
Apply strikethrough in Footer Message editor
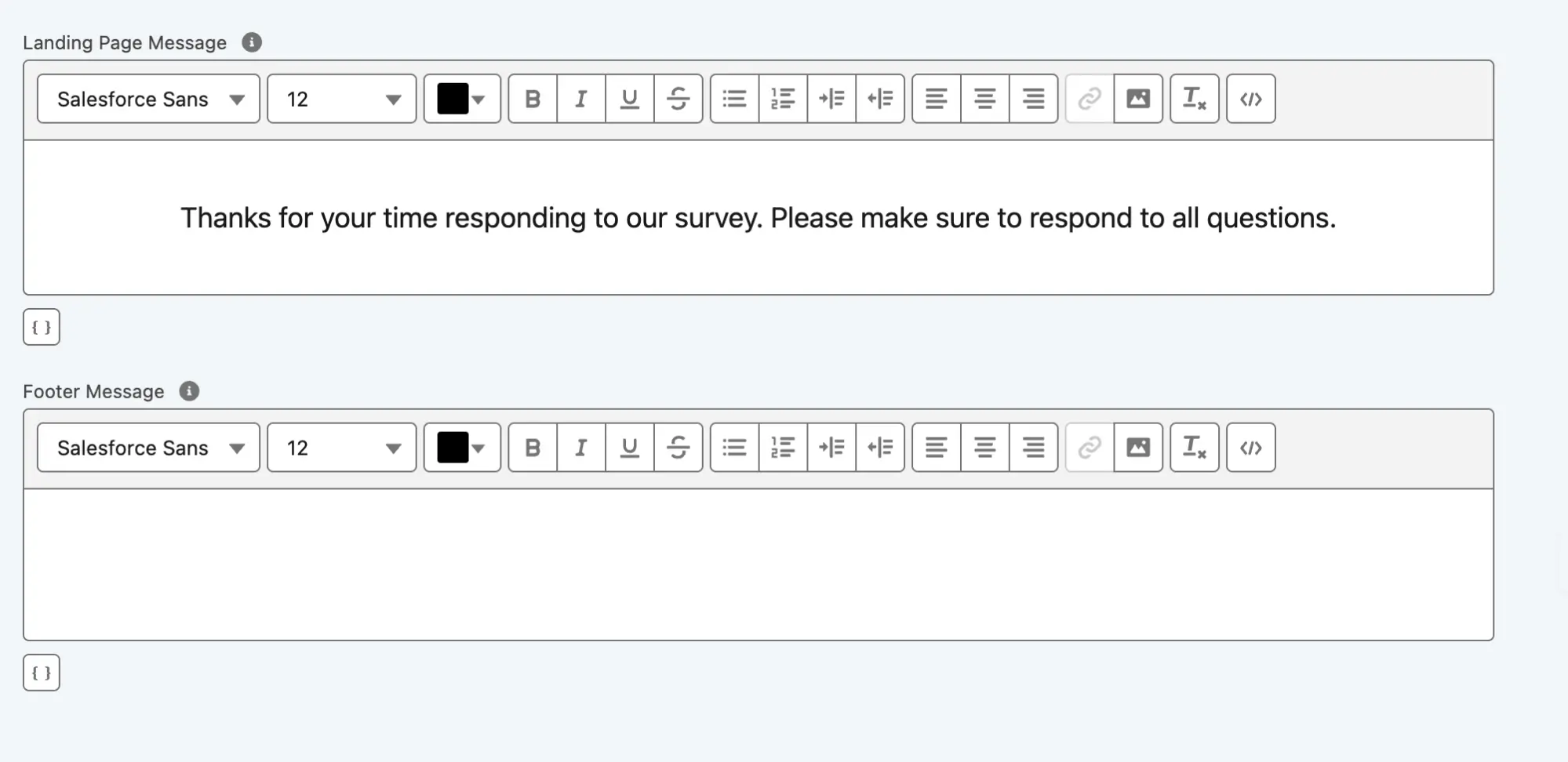[x=678, y=448]
